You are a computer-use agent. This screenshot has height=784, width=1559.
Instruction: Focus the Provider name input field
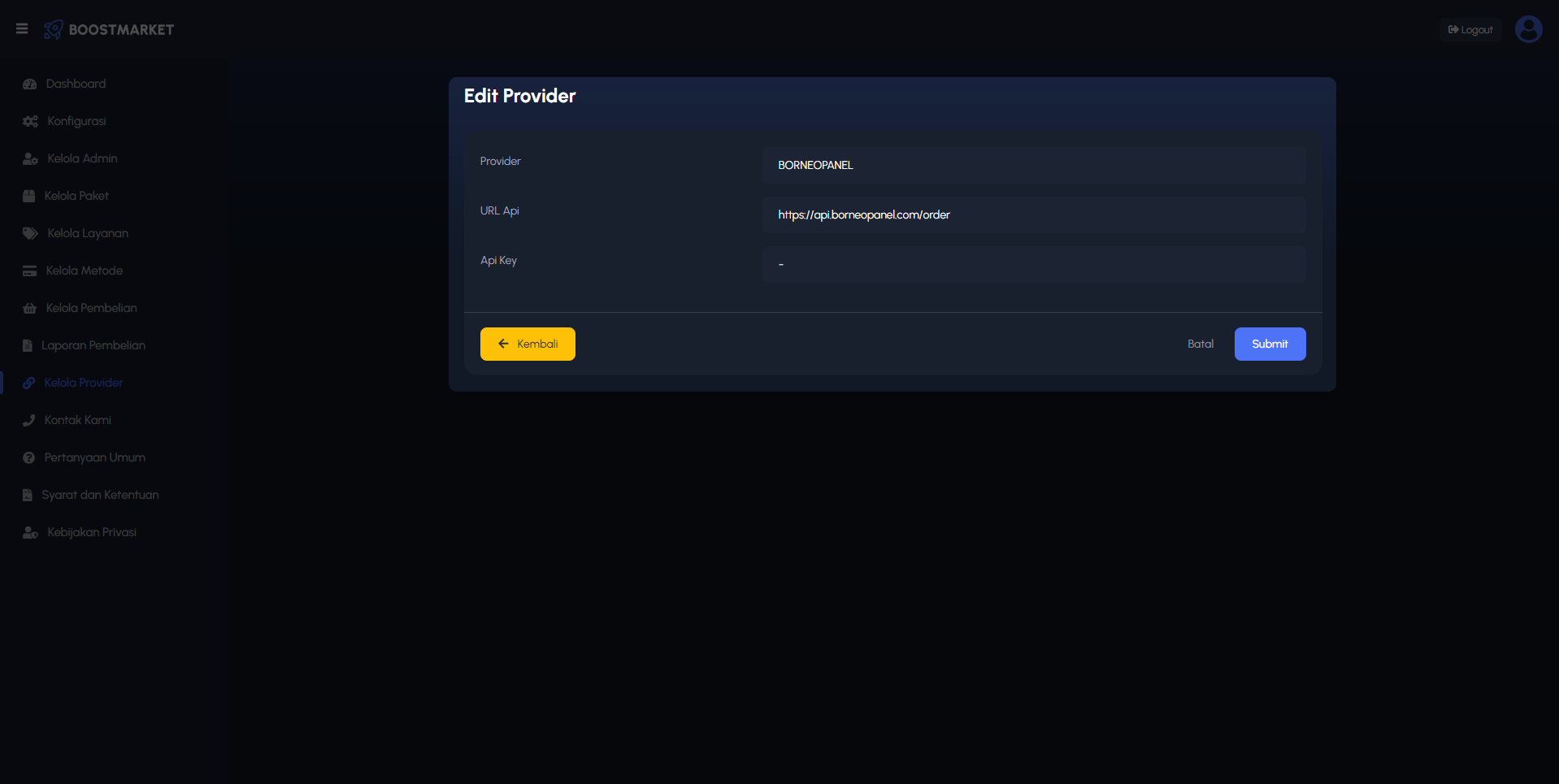coord(1034,165)
